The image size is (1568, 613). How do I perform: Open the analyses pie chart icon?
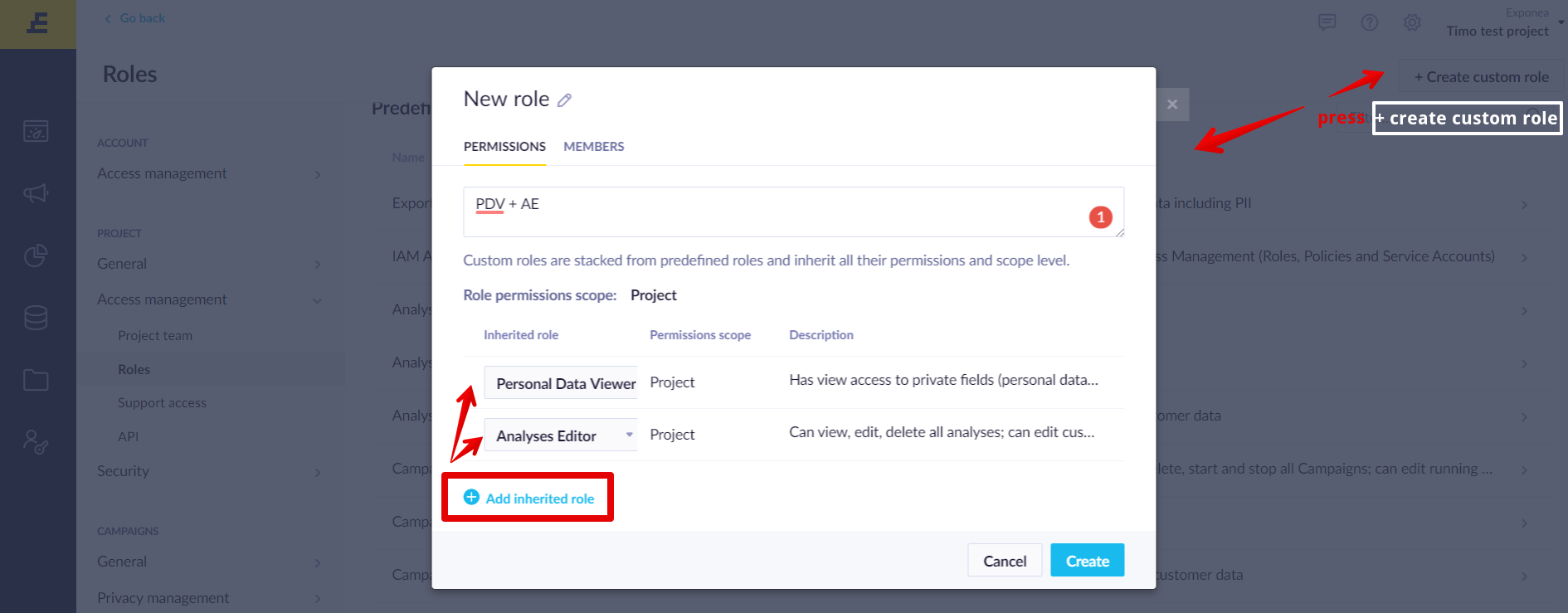pos(36,255)
